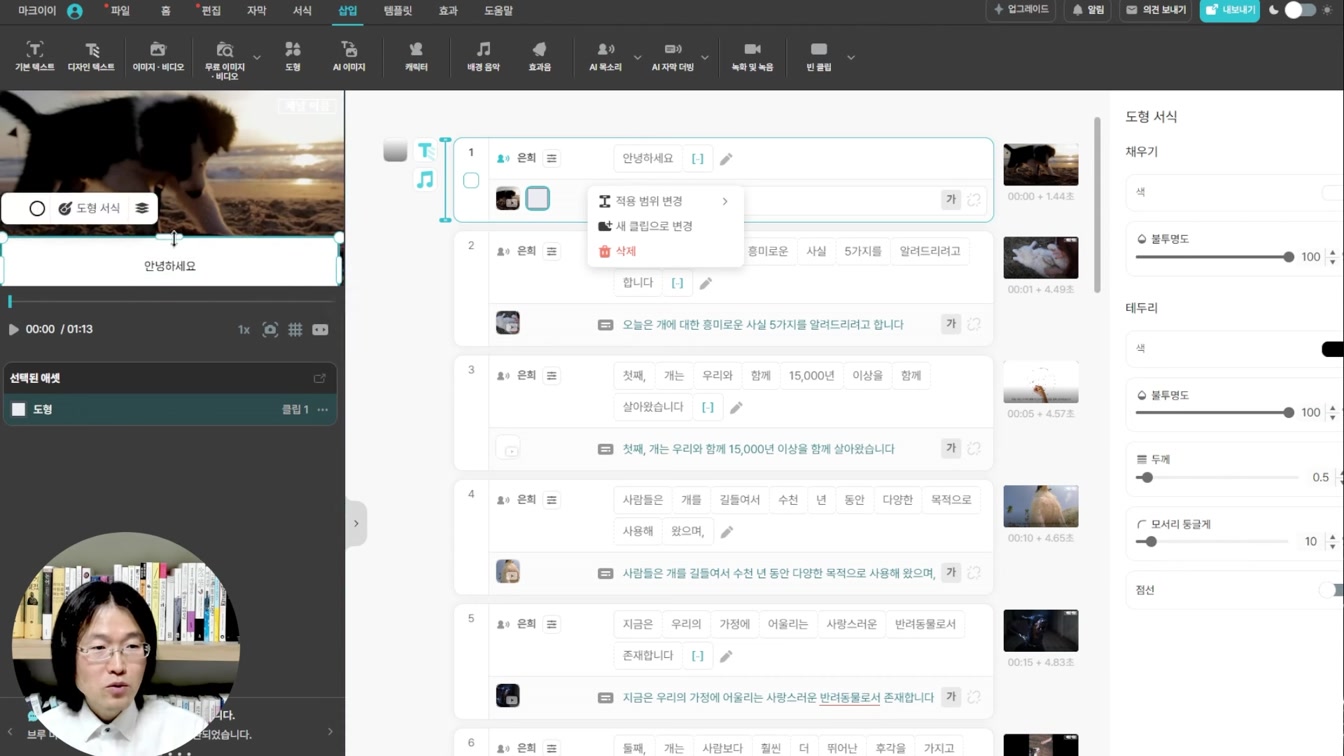This screenshot has height=756, width=1344.
Task: Click the word 안녕하세요 in clip 1
Action: pyautogui.click(x=648, y=158)
